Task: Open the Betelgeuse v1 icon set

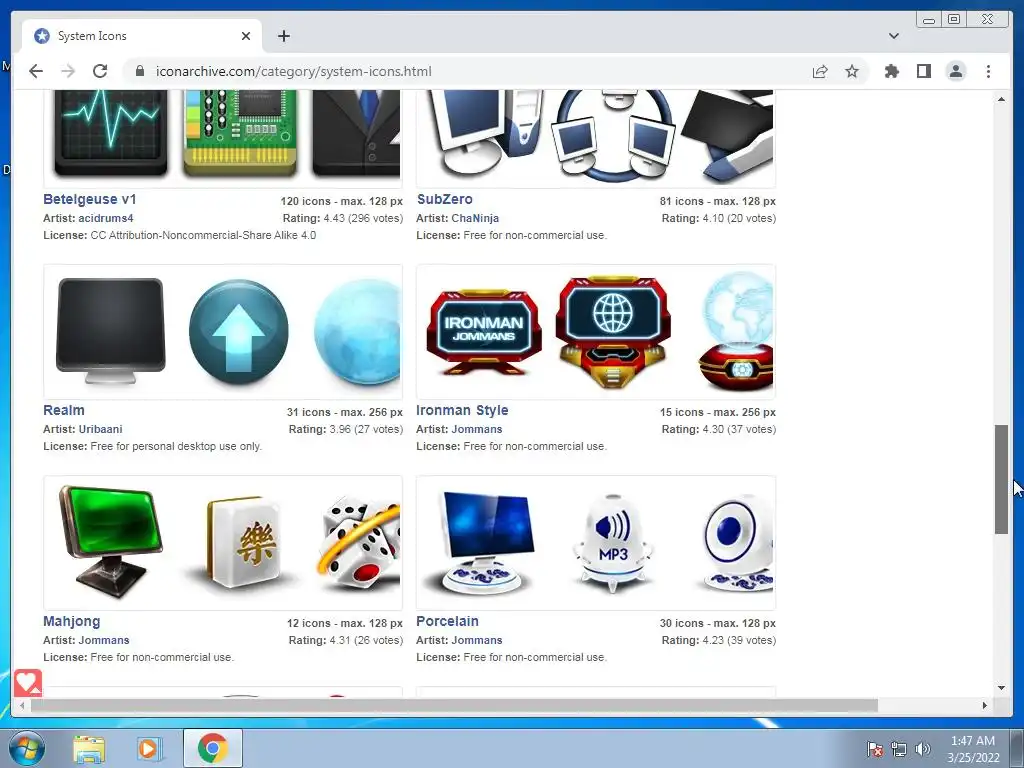Action: click(x=89, y=199)
